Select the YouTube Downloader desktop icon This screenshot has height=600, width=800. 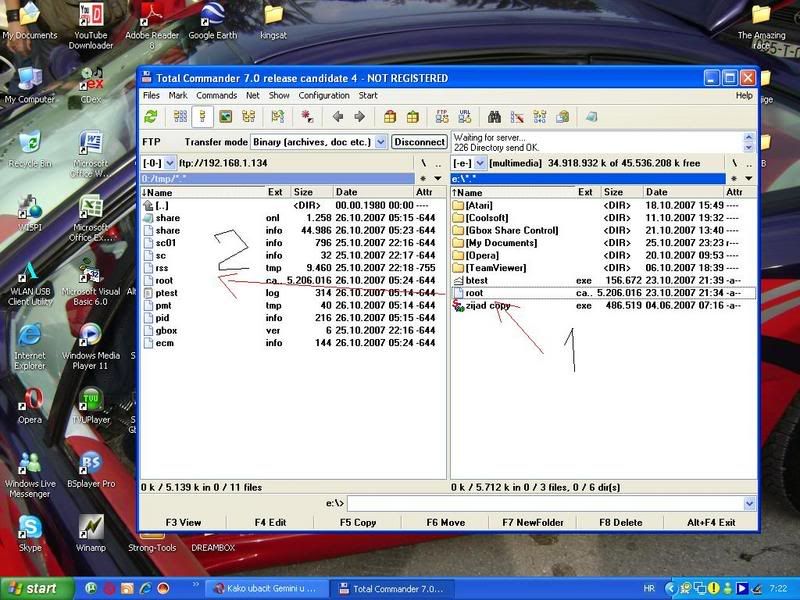tap(91, 26)
